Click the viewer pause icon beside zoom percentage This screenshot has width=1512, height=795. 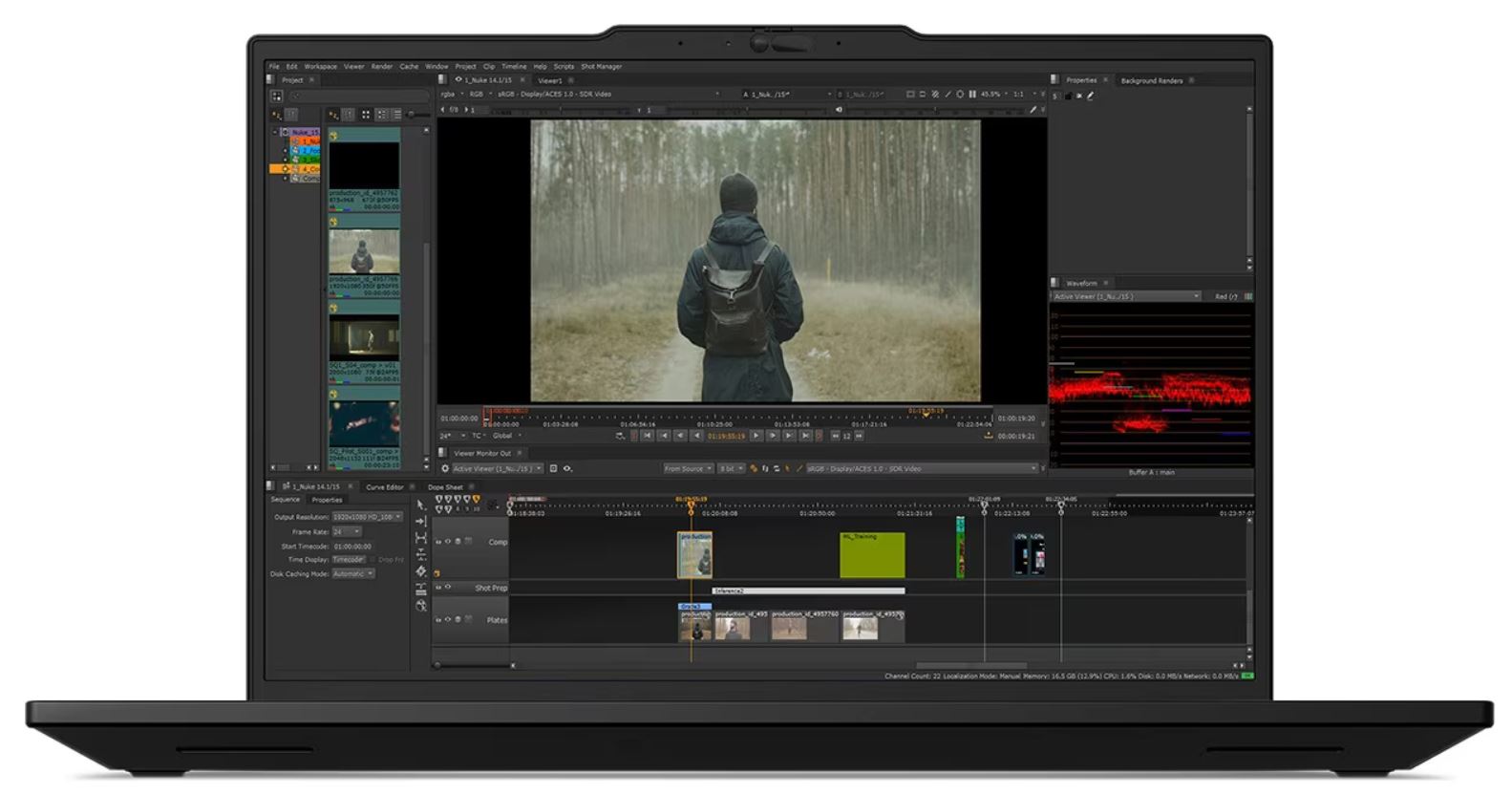[972, 95]
